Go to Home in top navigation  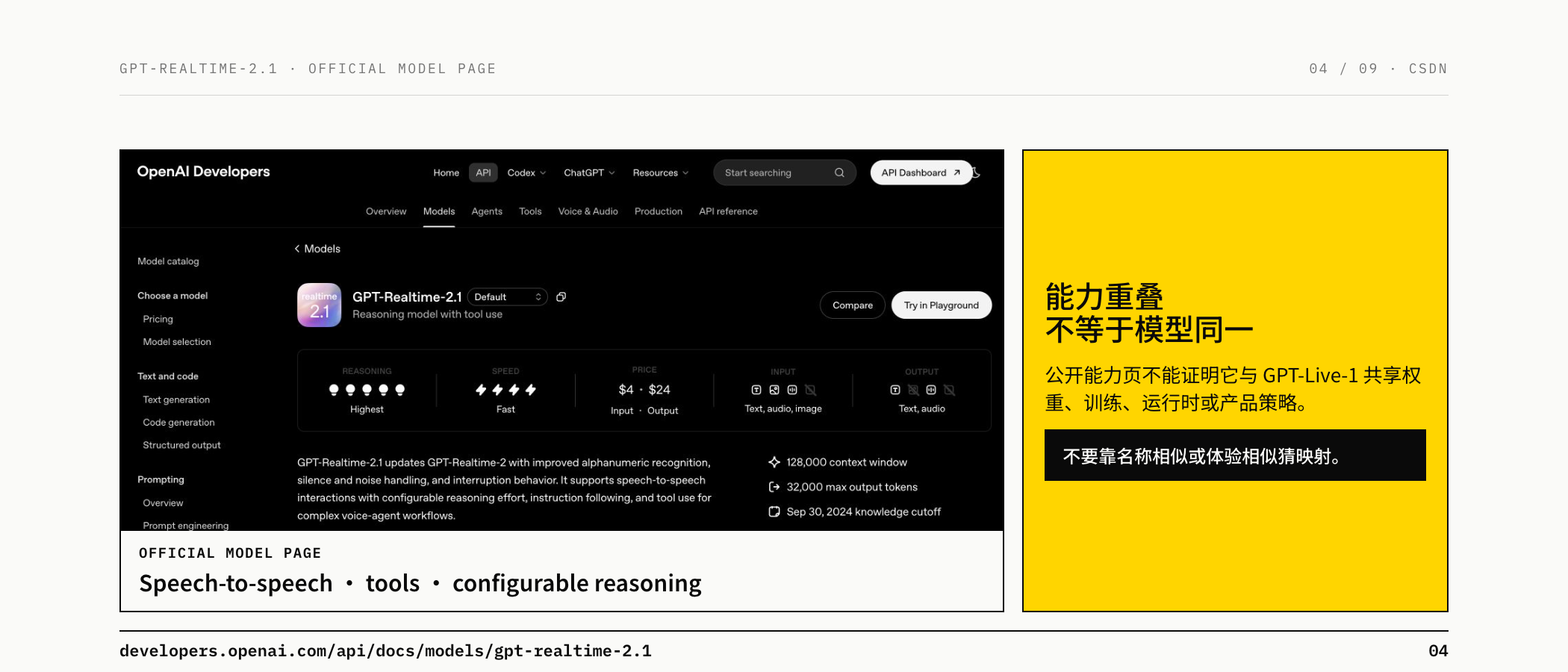447,172
